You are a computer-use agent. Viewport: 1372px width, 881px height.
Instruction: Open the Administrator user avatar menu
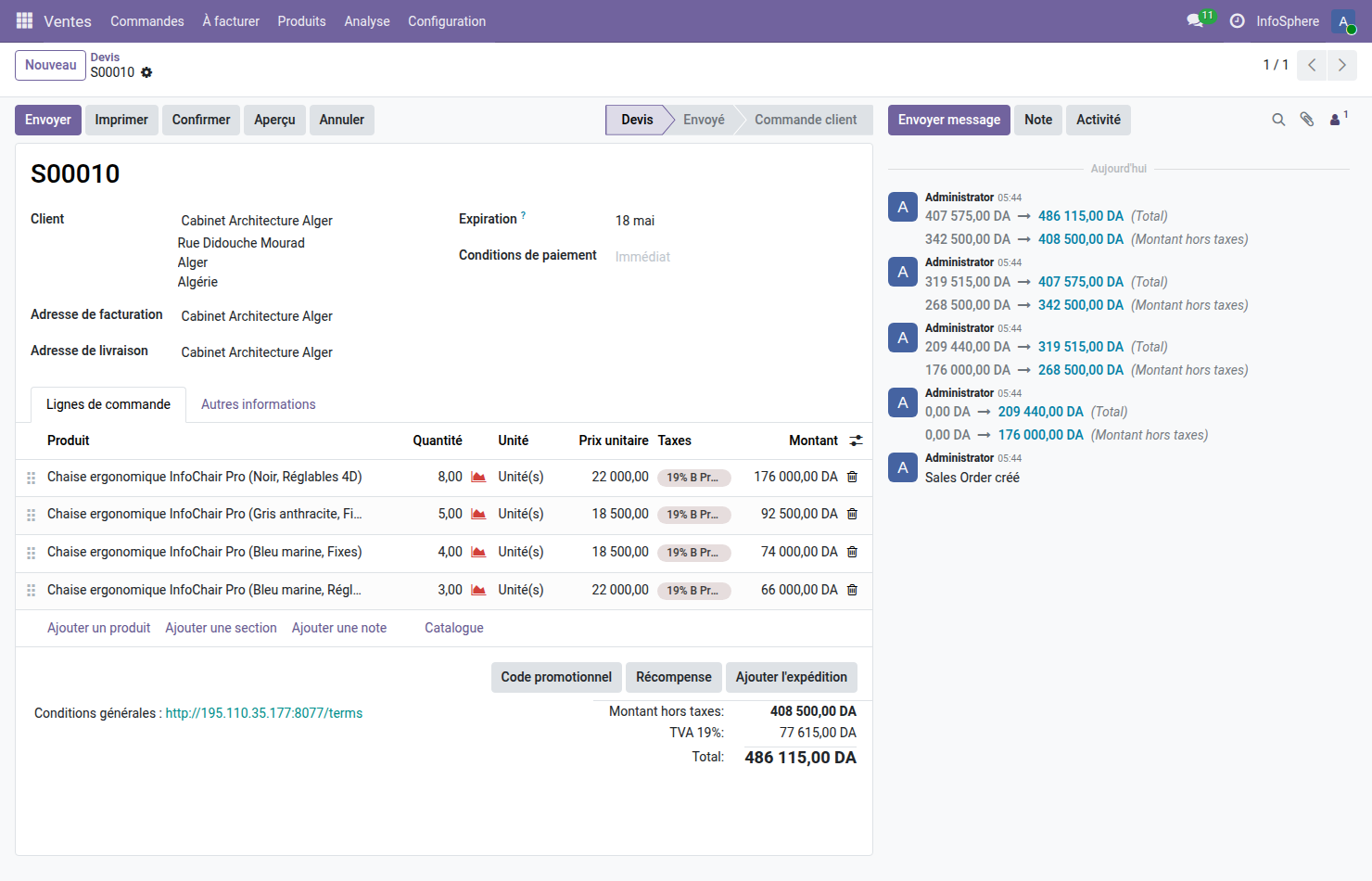[x=1342, y=20]
